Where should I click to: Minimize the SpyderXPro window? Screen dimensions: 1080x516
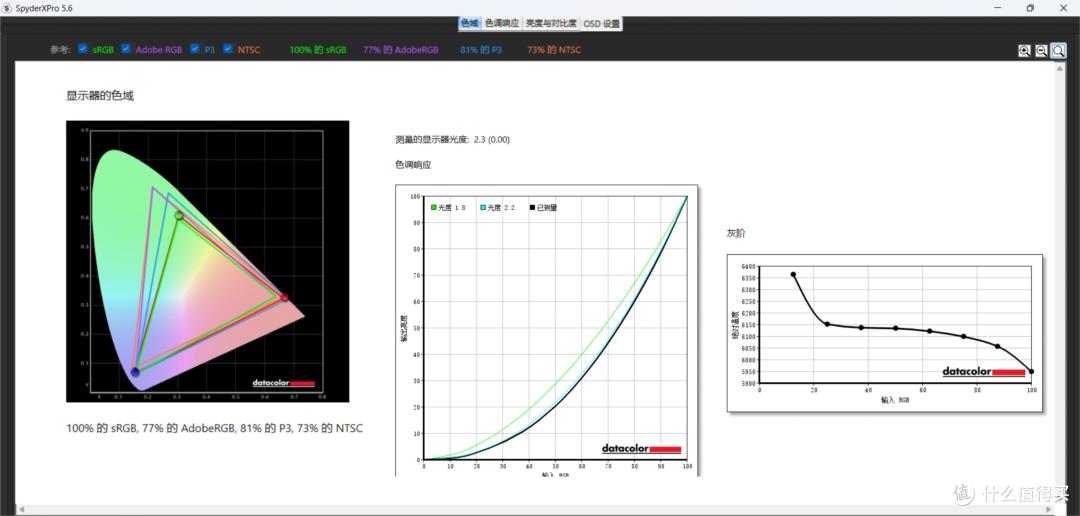tap(998, 8)
